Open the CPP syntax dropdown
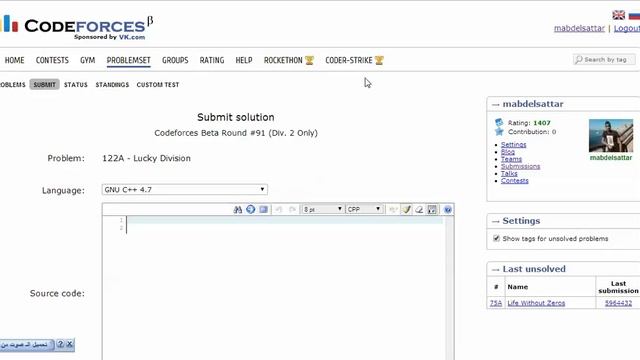The width and height of the screenshot is (640, 360). pos(364,209)
